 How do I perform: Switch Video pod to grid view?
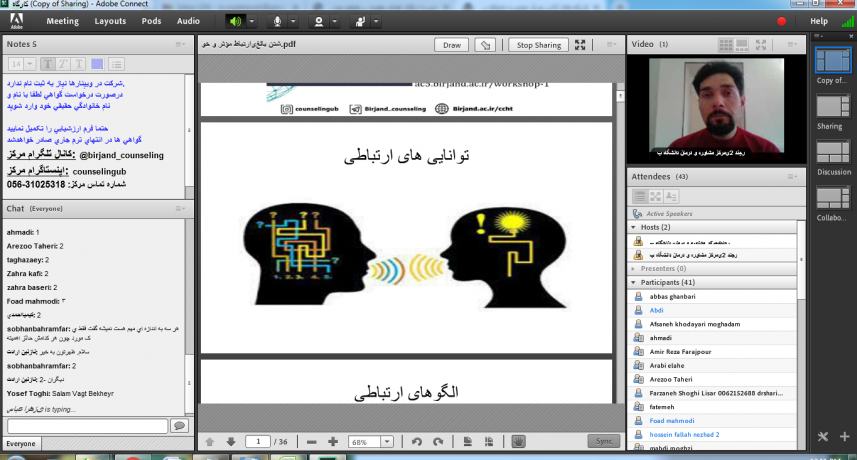pos(726,45)
